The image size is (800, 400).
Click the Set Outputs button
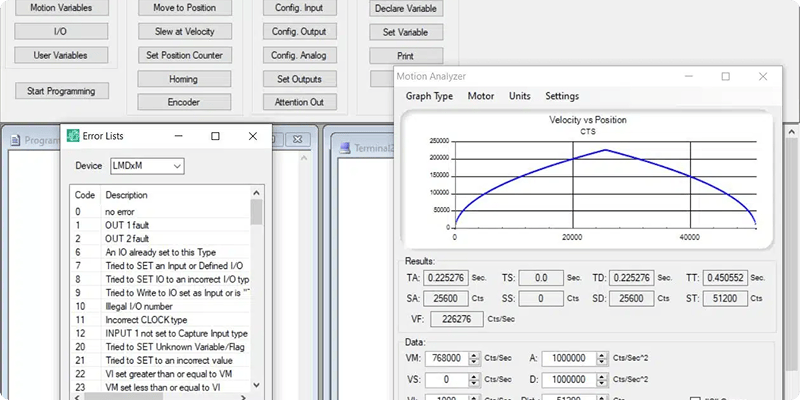pos(300,79)
